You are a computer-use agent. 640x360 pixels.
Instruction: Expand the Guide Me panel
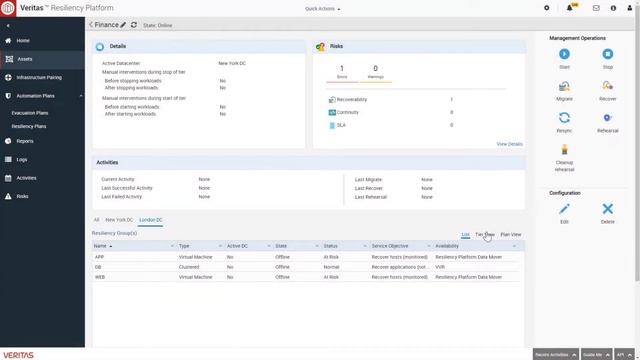596,355
